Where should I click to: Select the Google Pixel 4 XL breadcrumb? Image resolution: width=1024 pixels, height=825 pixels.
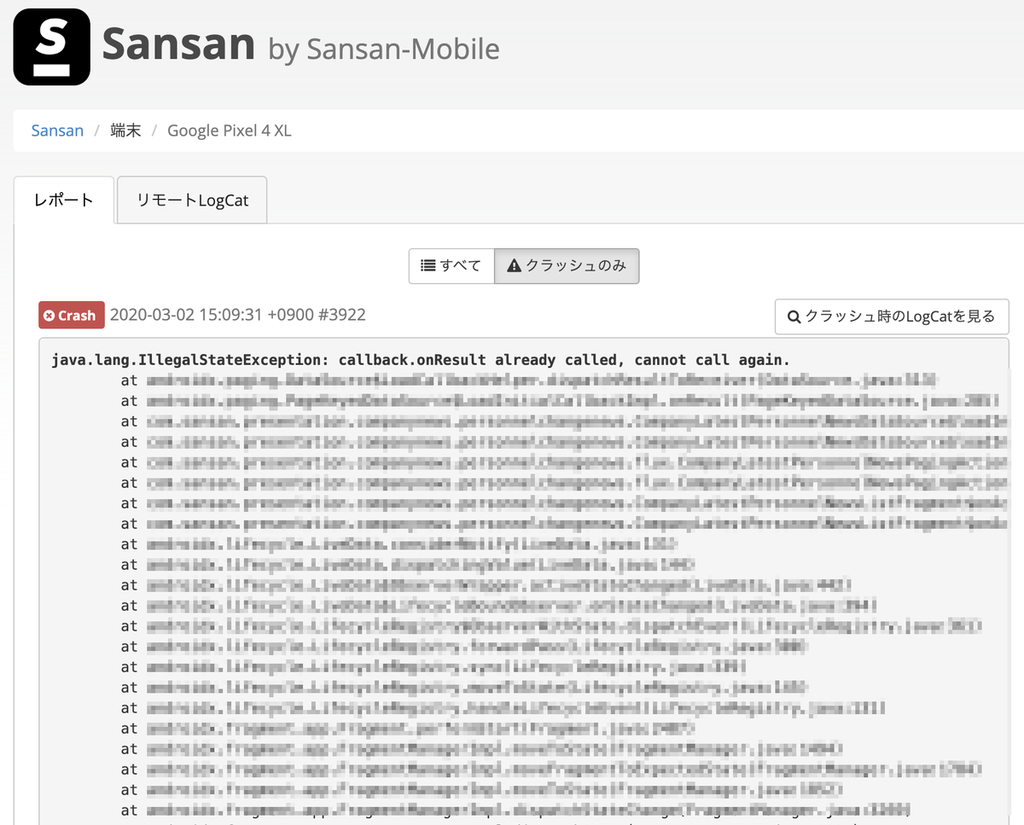(x=229, y=131)
